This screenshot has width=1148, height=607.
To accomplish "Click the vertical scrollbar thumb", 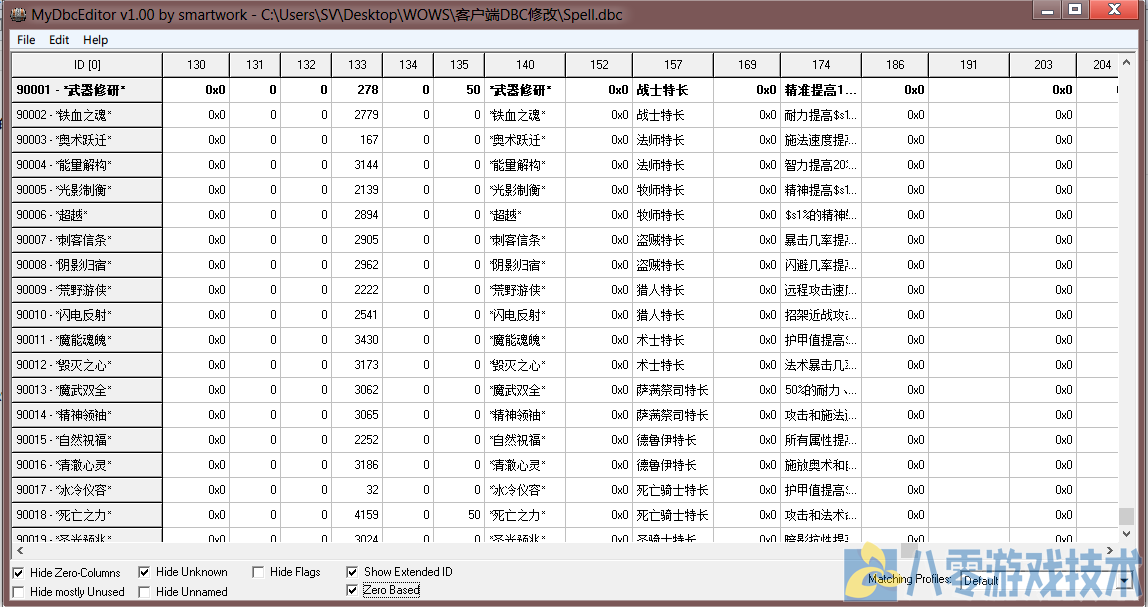I will pos(1126,516).
